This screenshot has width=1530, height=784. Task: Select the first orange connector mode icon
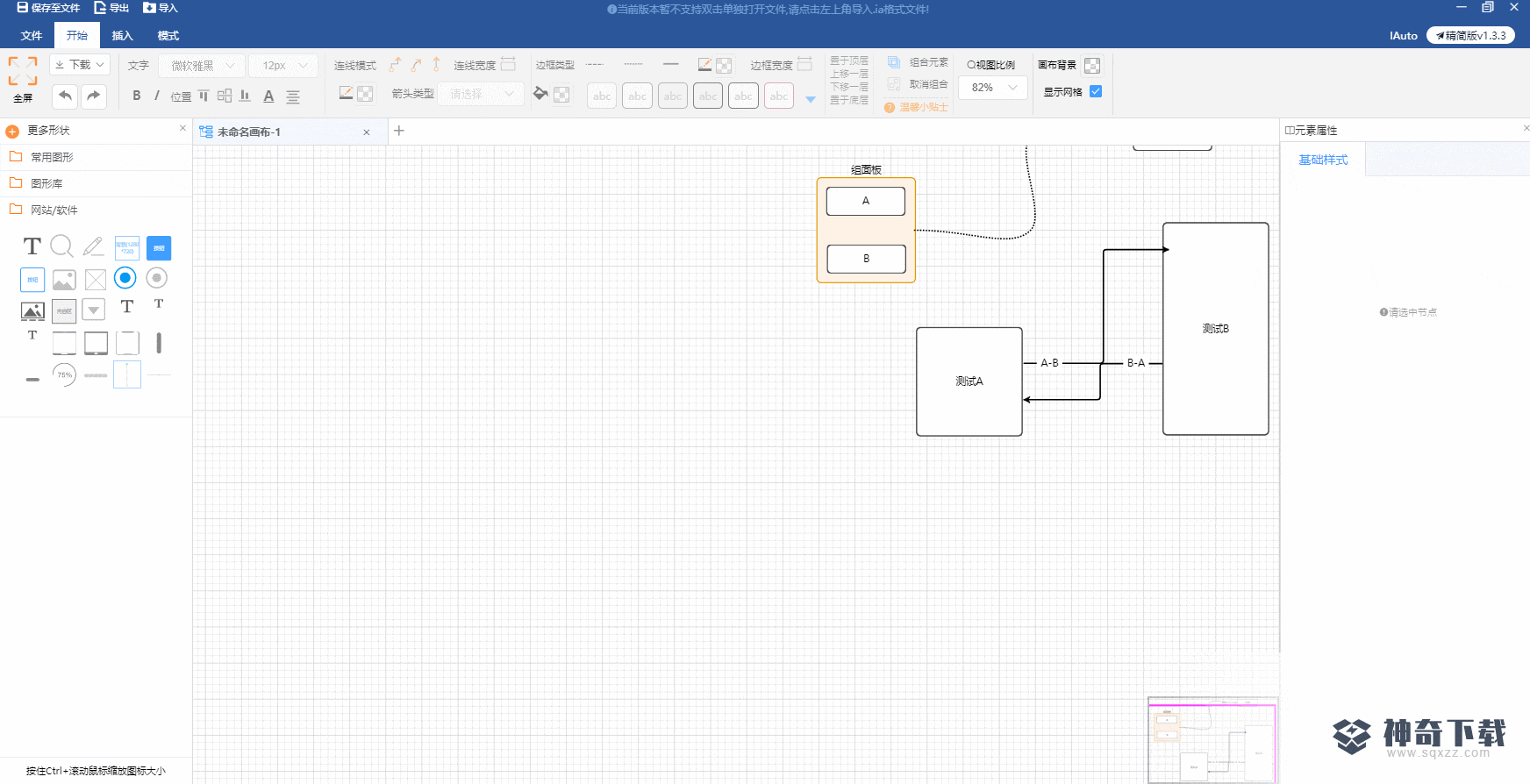(x=396, y=65)
